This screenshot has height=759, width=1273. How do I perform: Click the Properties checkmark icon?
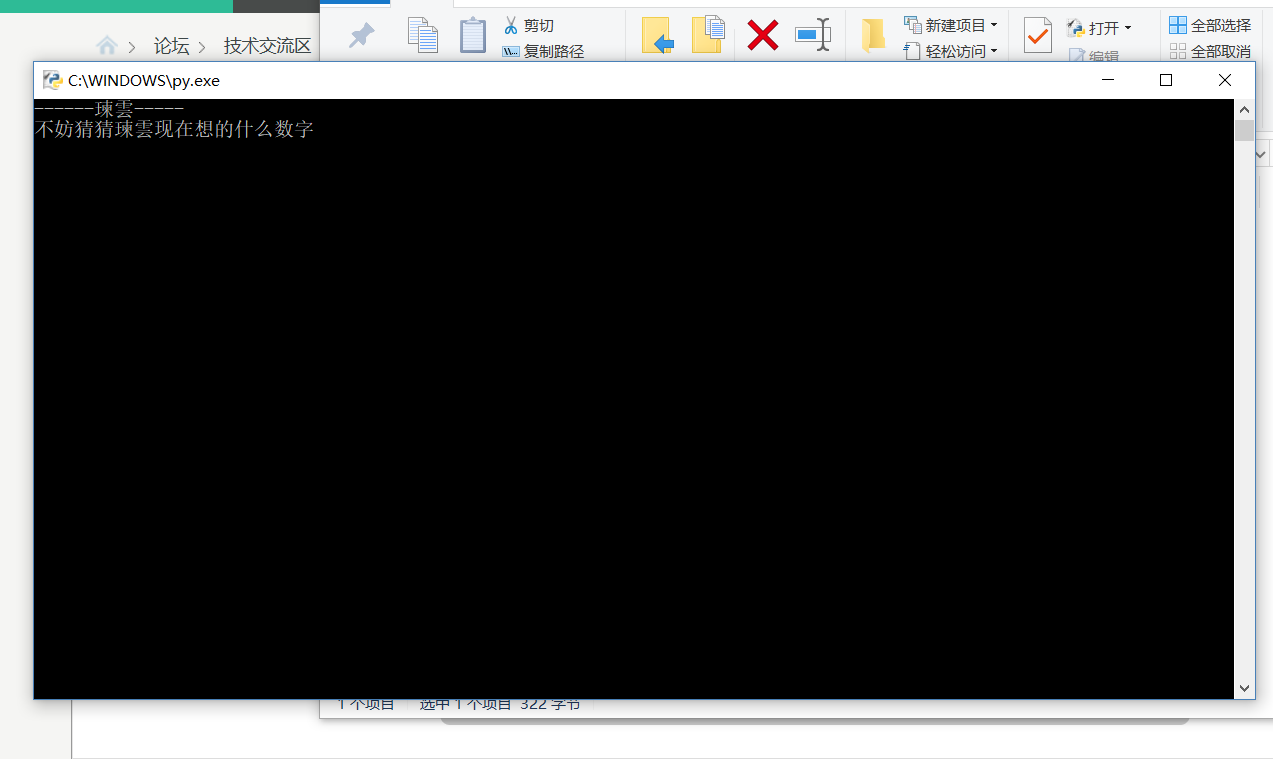tap(1038, 36)
